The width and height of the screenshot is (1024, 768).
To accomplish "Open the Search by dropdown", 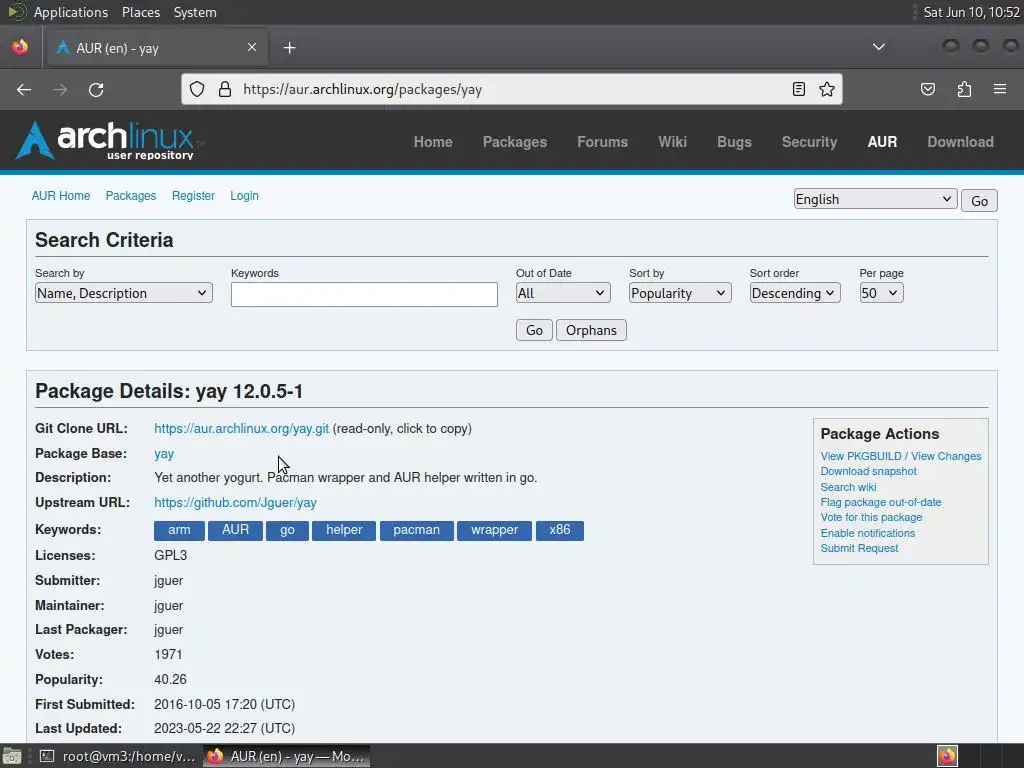I will [x=123, y=293].
